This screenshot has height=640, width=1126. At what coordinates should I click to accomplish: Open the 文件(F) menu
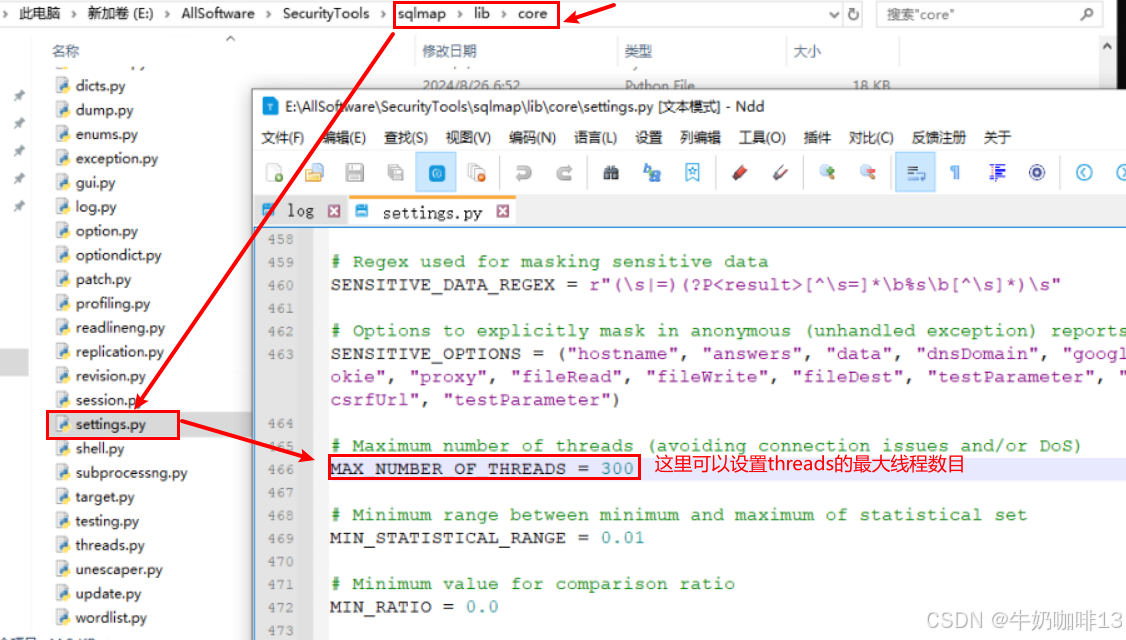282,137
